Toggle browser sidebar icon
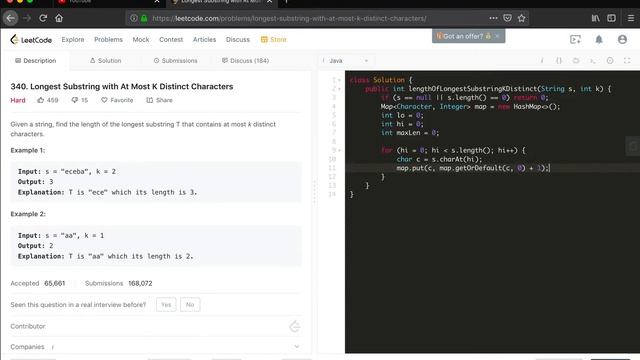 (611, 18)
